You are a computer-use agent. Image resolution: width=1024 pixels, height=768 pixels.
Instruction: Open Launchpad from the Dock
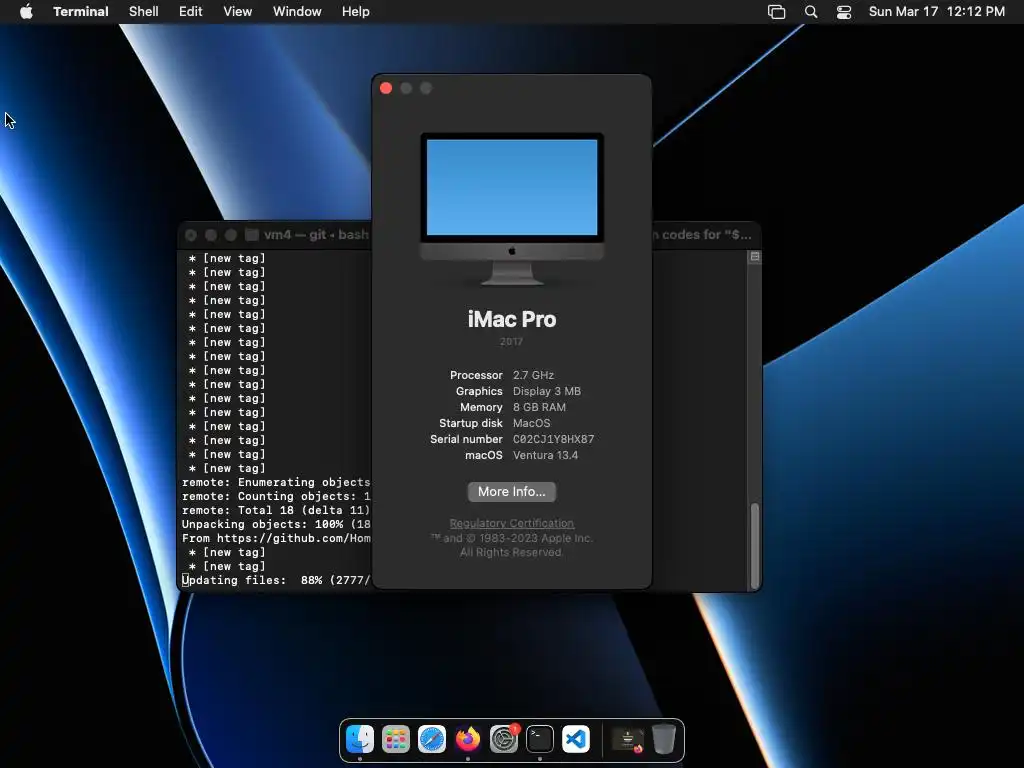coord(396,739)
